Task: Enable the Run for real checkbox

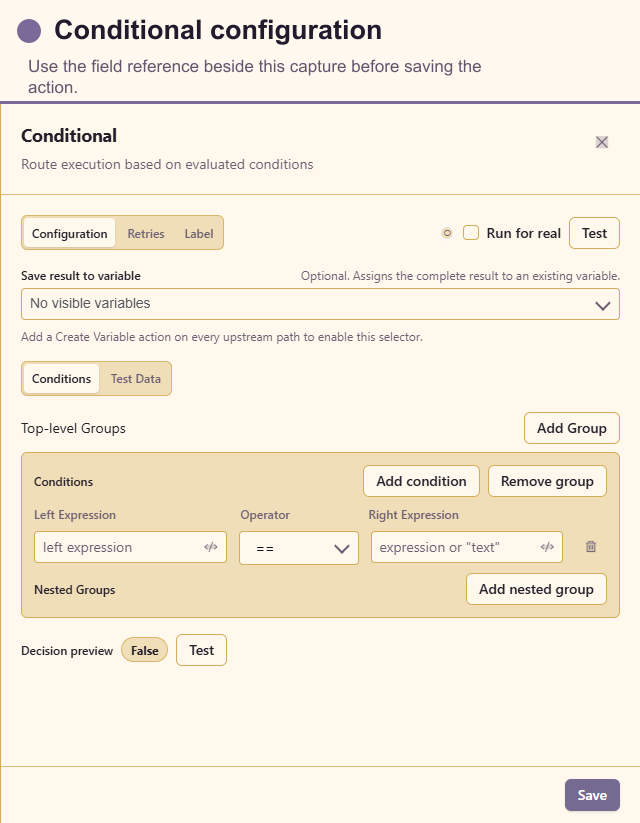Action: pos(471,233)
